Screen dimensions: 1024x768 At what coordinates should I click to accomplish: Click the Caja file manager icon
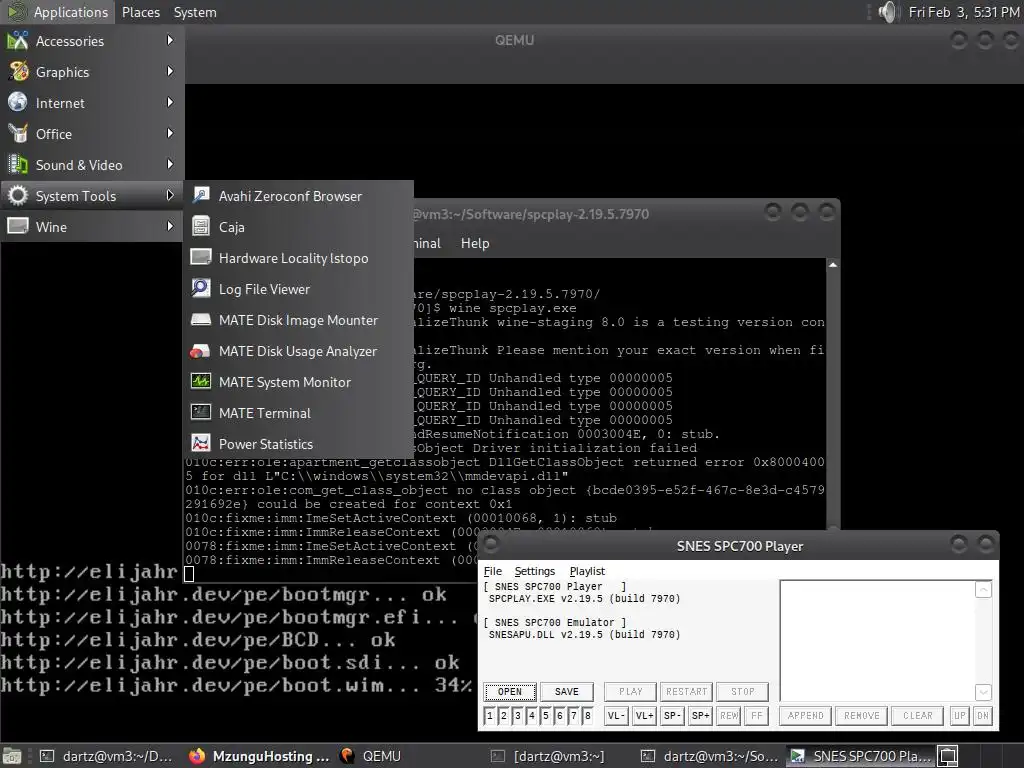200,227
